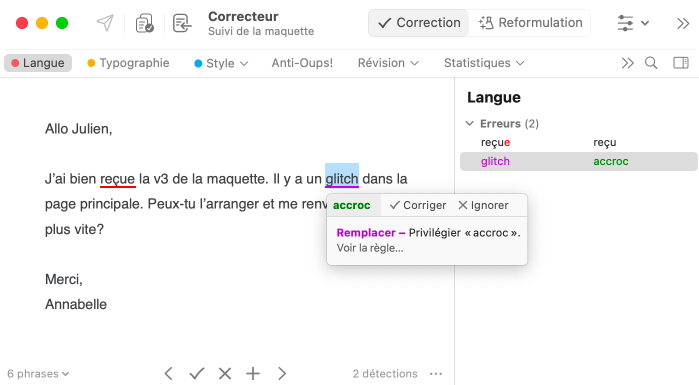Open the settings sliders dropdown
699x385 pixels.
coord(633,23)
